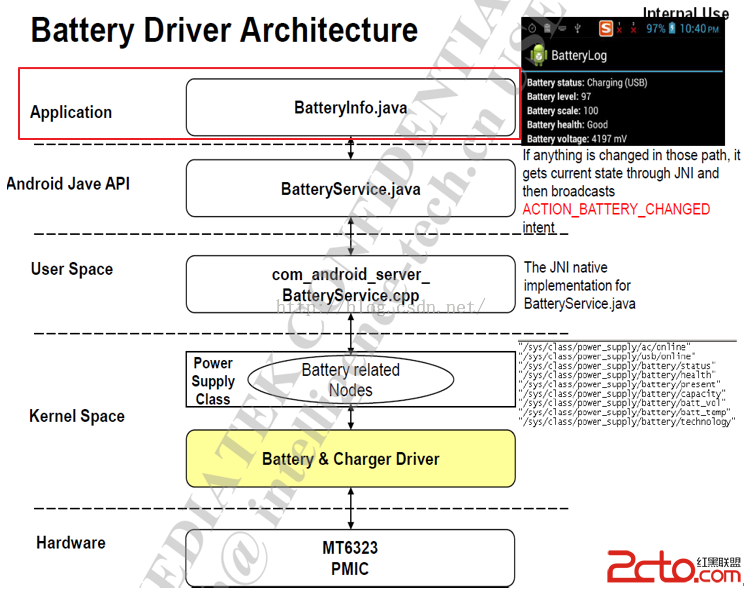Image resolution: width=744 pixels, height=593 pixels.
Task: Click the 'Android Jave API' layer label
Action: [68, 184]
